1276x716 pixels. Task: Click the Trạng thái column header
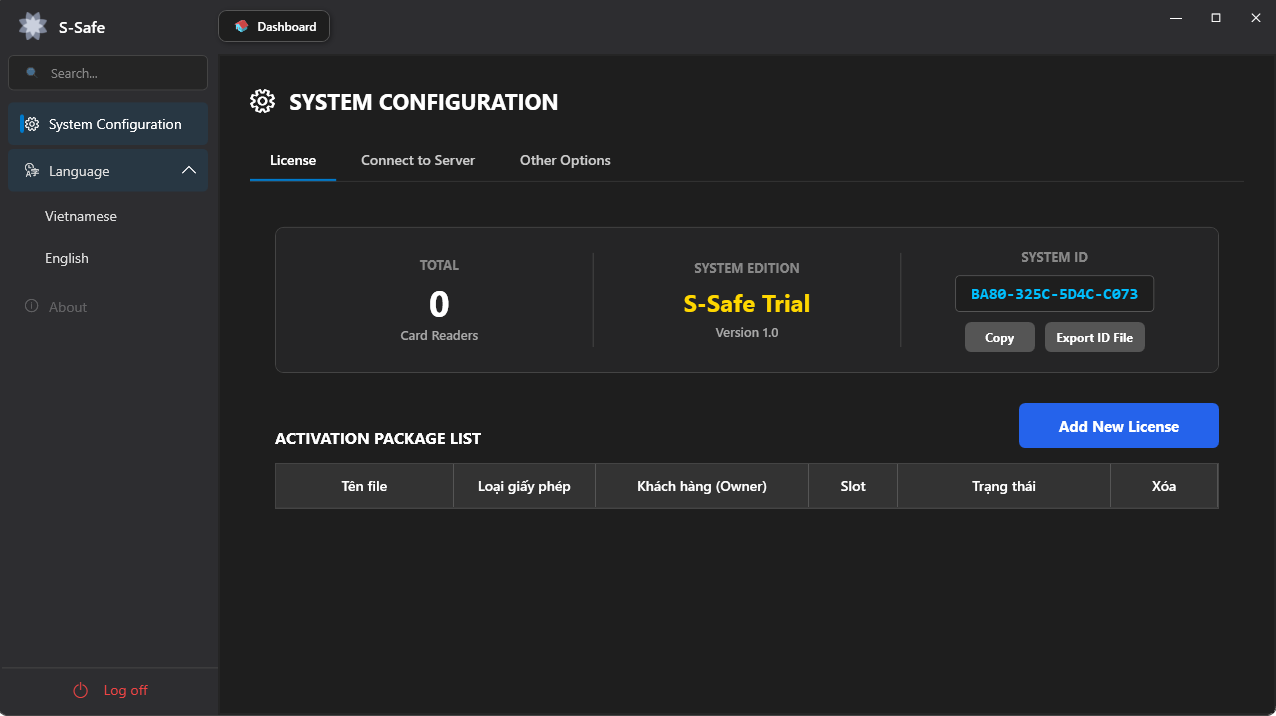click(1004, 486)
